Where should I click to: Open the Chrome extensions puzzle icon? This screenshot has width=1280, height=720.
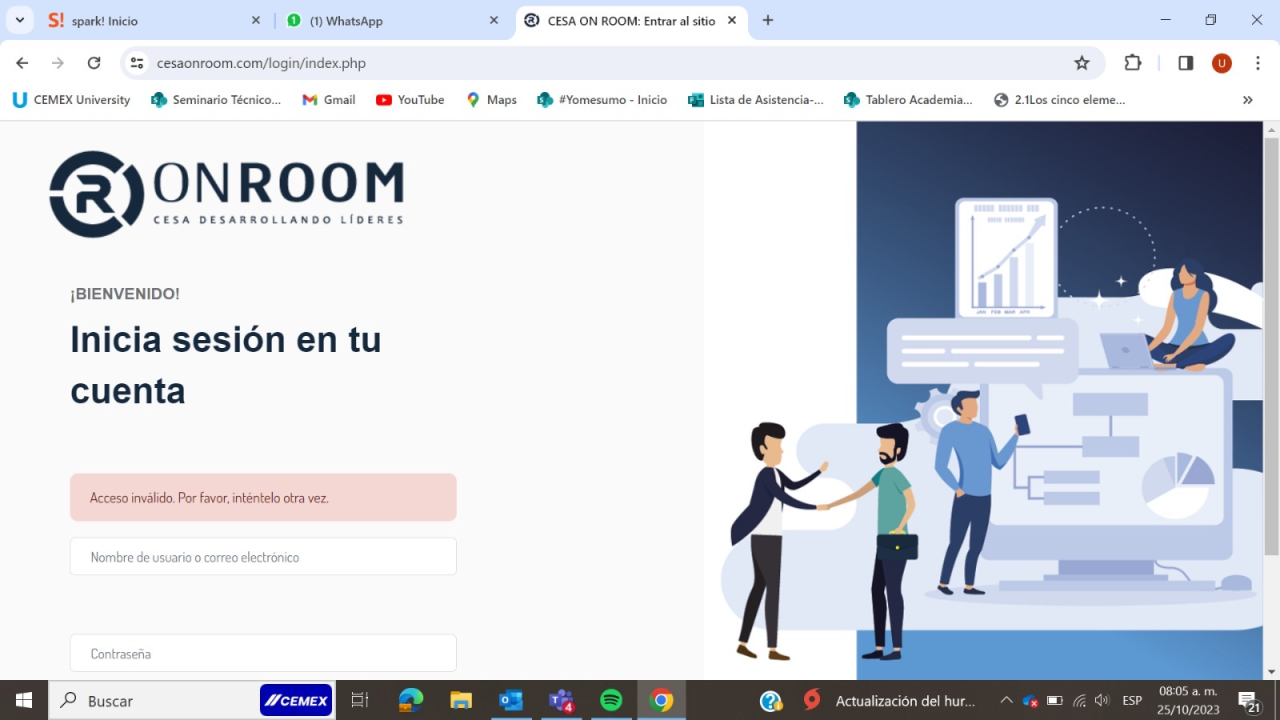pos(1132,63)
